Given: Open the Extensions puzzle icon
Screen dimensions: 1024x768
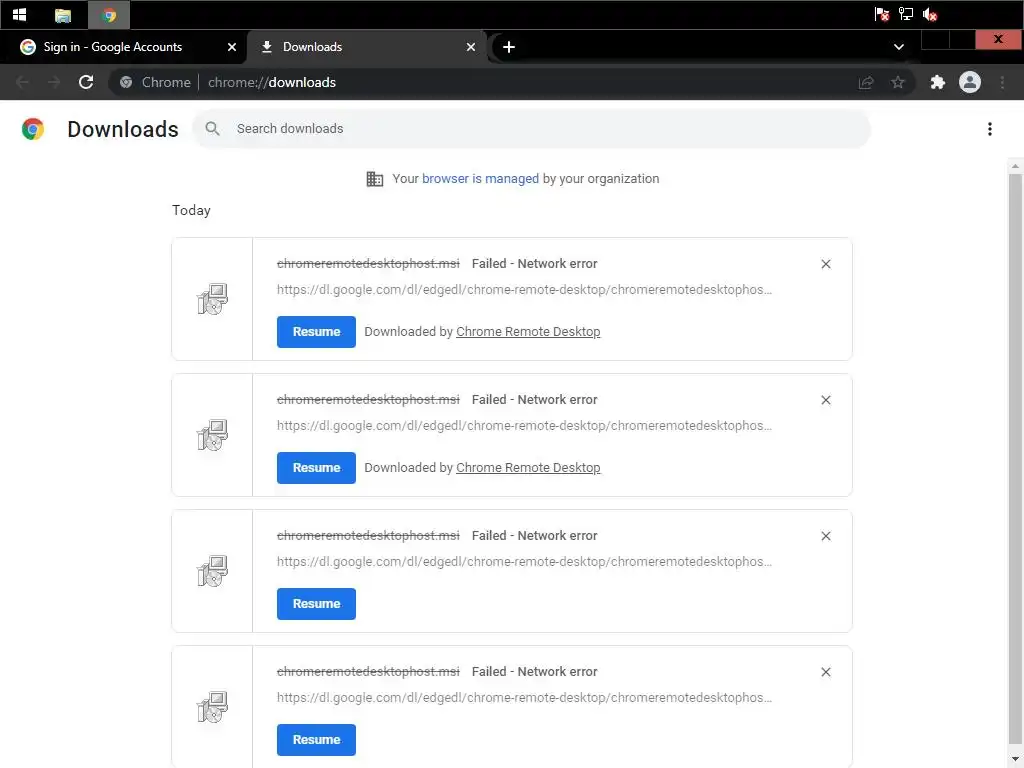Looking at the screenshot, I should [937, 82].
